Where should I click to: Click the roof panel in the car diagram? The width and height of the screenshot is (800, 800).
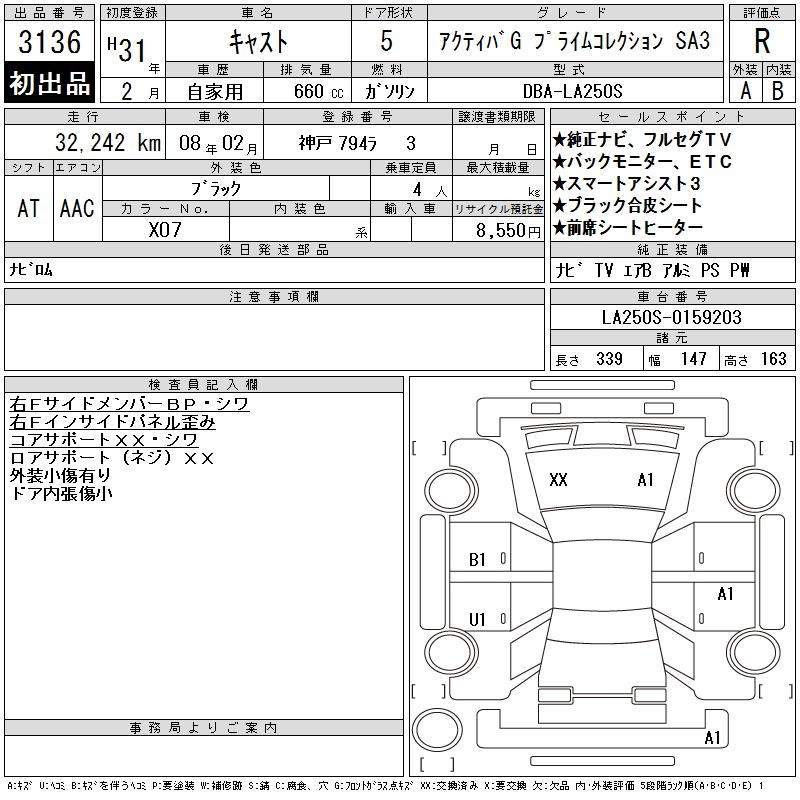click(602, 576)
